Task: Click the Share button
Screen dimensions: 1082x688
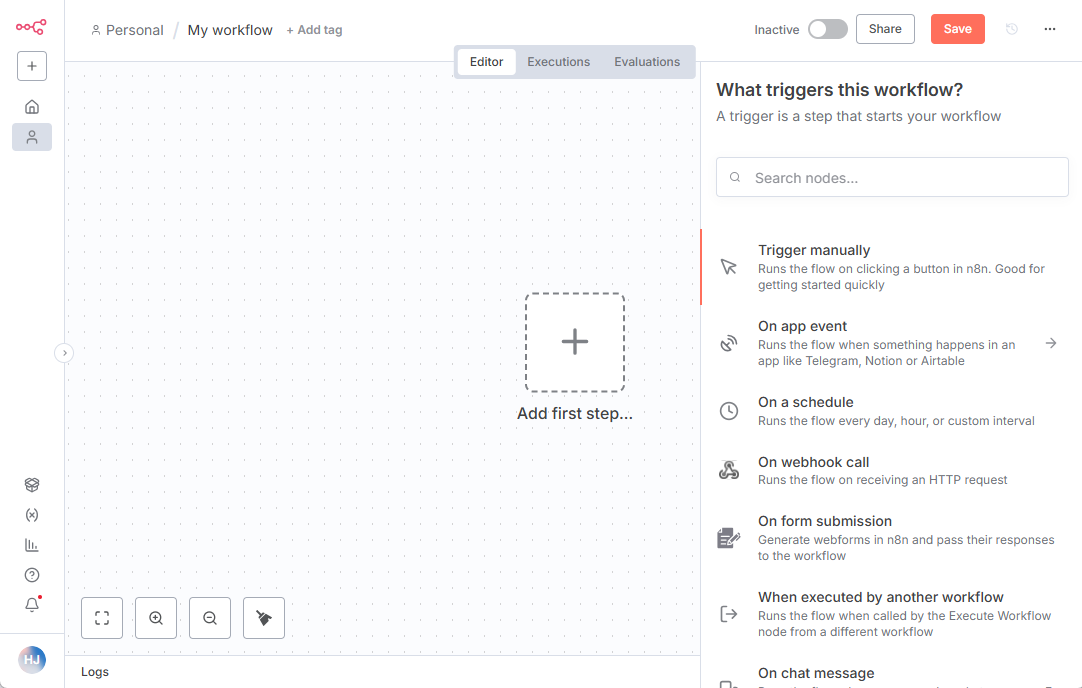Action: pyautogui.click(x=885, y=29)
